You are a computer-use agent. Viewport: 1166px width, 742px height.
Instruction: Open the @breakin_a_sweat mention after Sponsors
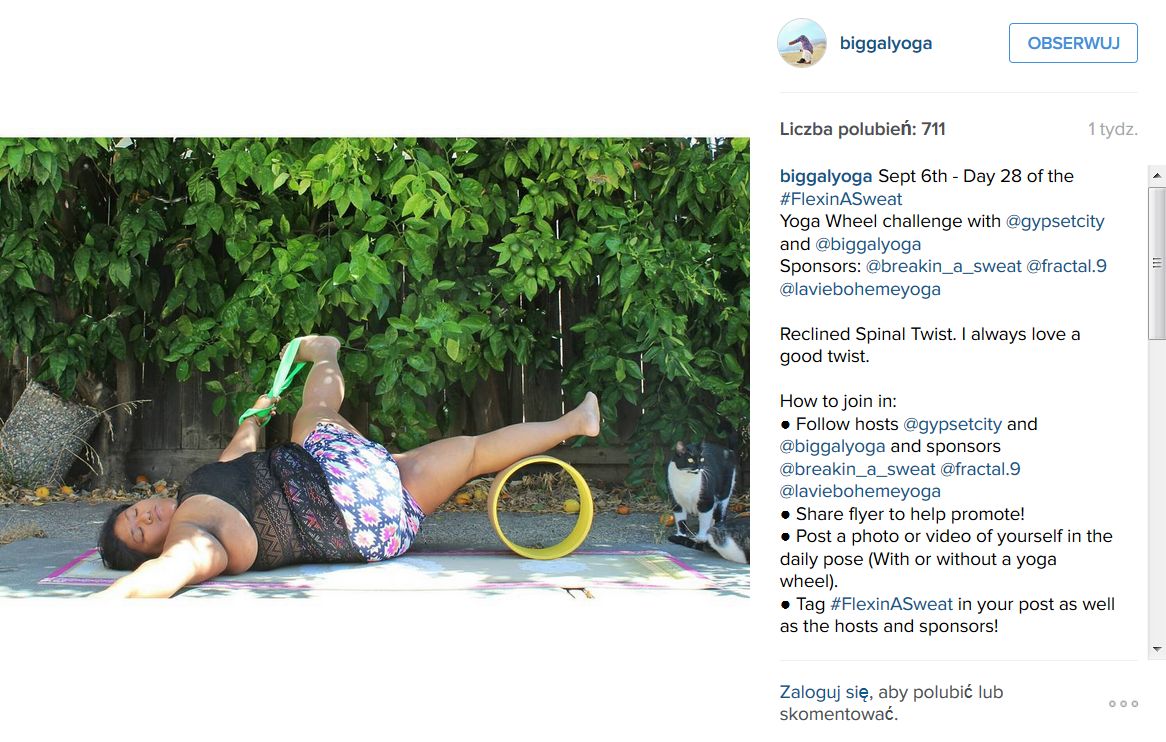pyautogui.click(x=943, y=266)
